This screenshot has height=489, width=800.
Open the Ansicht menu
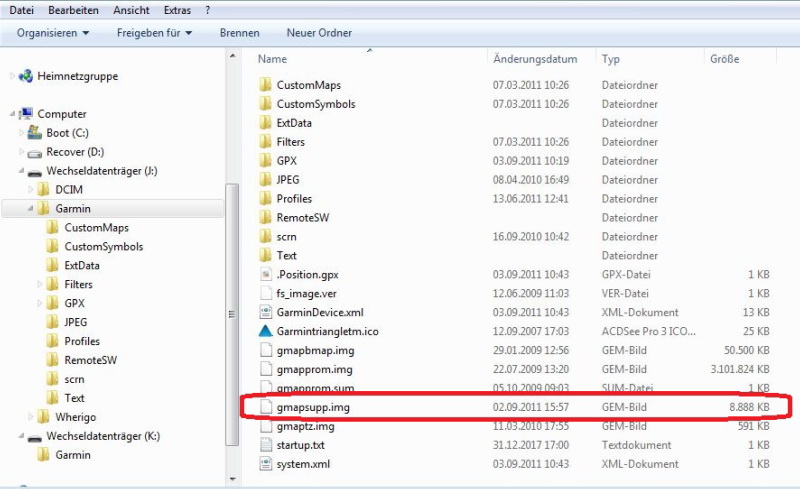click(132, 10)
